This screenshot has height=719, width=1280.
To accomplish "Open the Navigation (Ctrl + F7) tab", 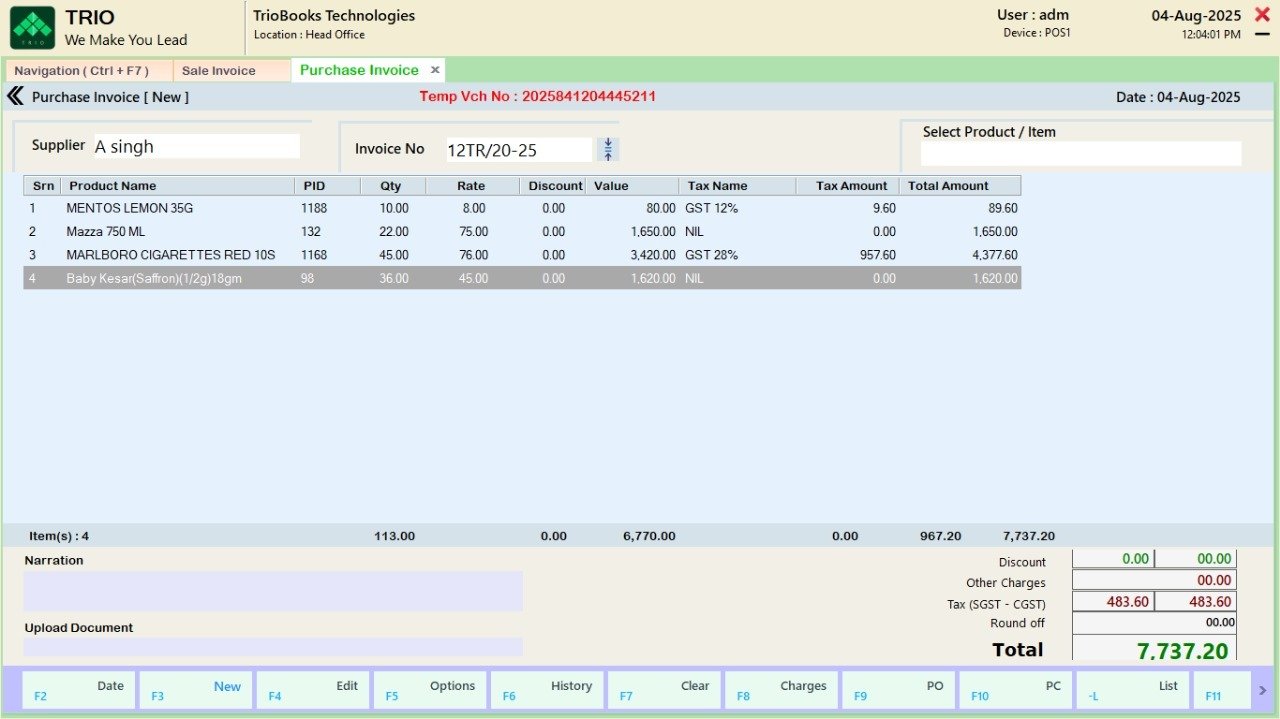I will coord(81,71).
